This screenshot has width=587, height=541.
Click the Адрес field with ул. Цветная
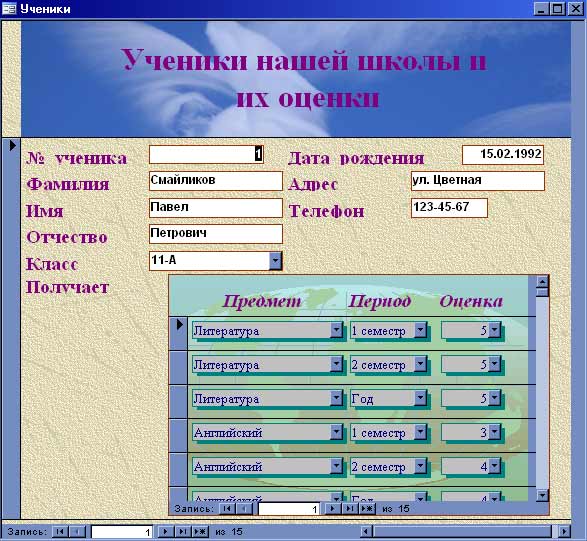(478, 181)
